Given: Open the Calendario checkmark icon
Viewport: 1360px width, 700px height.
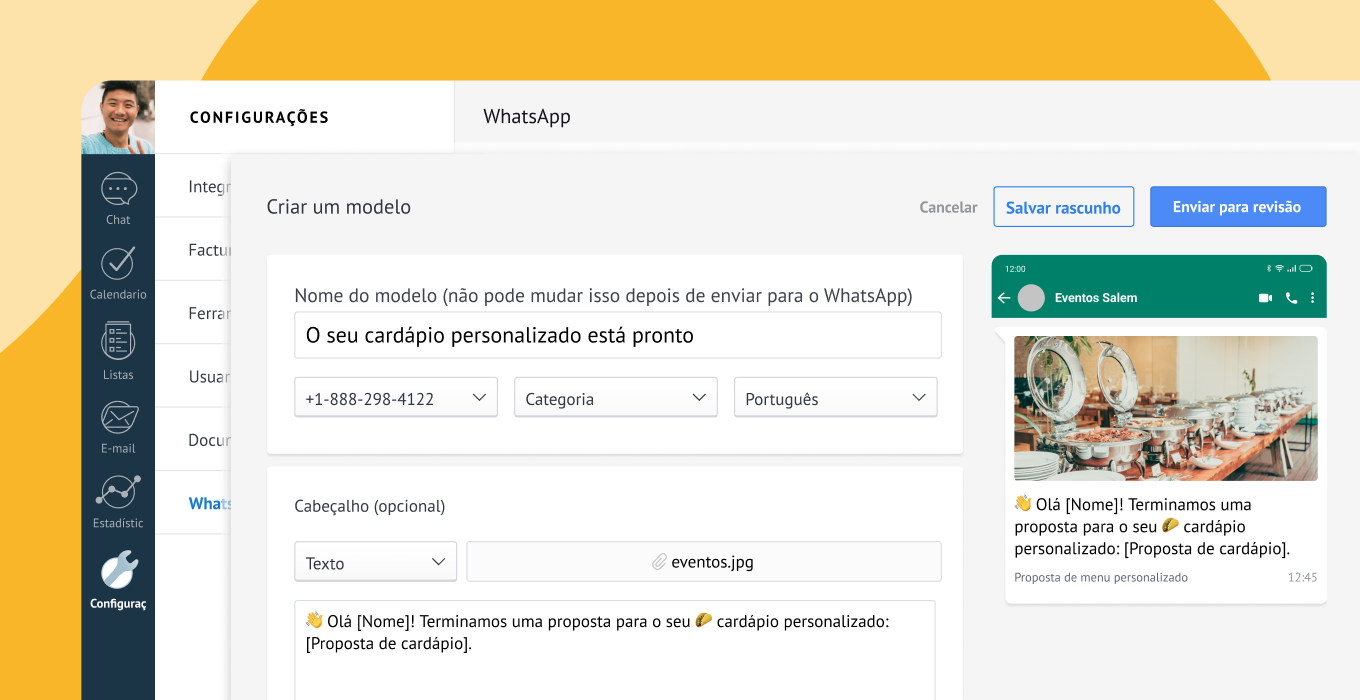Looking at the screenshot, I should point(118,263).
